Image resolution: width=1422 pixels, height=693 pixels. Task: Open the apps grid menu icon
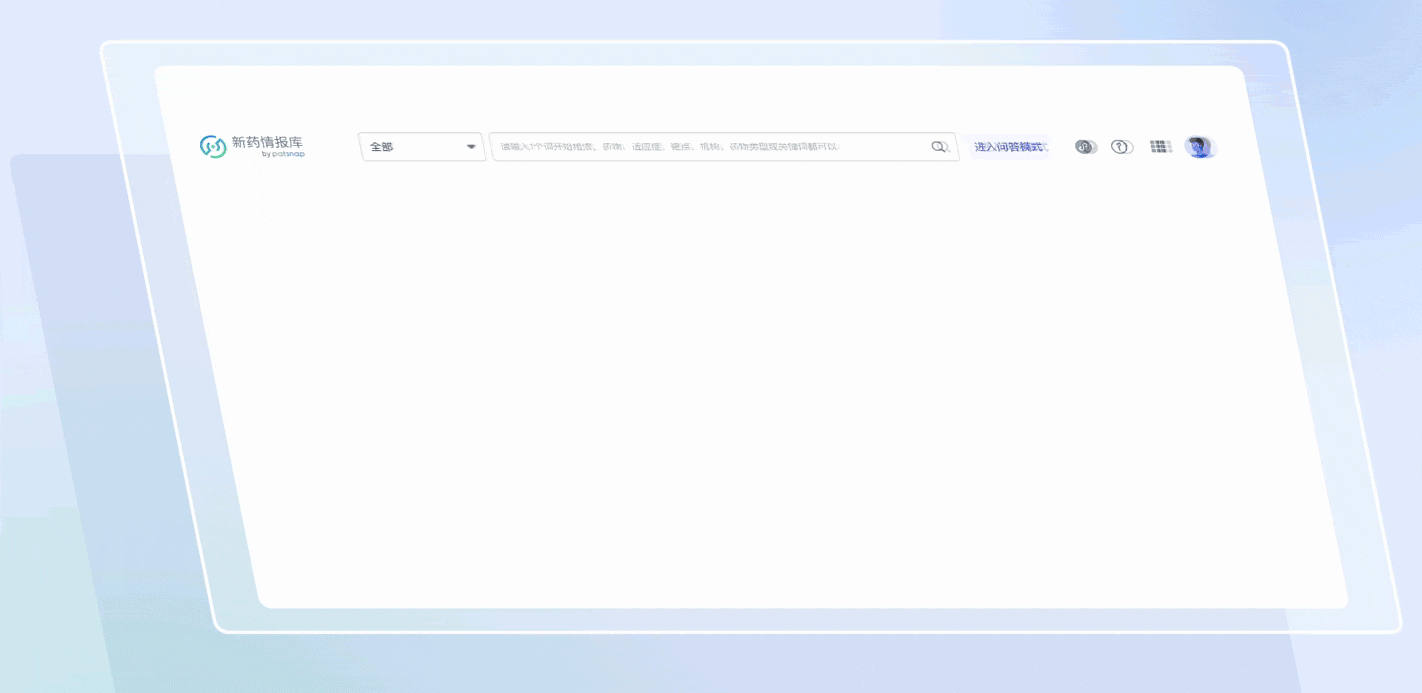[1160, 146]
